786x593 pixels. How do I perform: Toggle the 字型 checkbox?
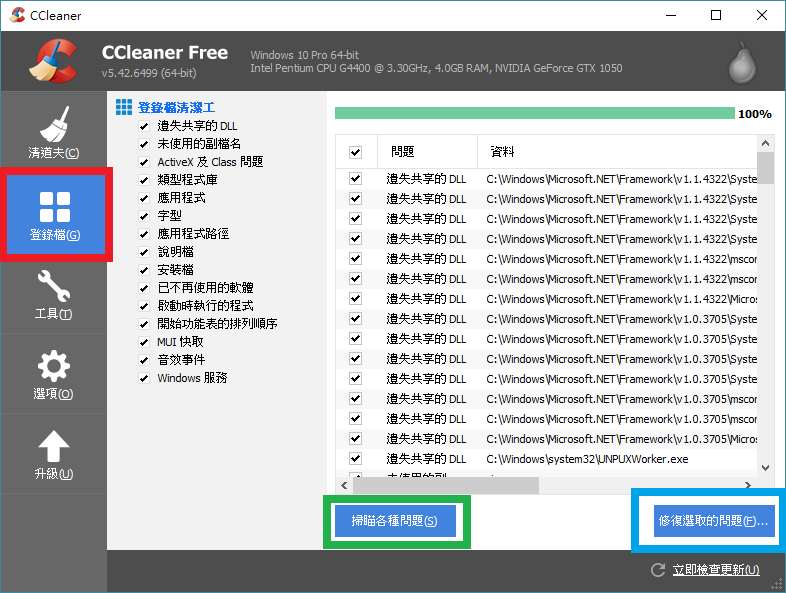[144, 216]
